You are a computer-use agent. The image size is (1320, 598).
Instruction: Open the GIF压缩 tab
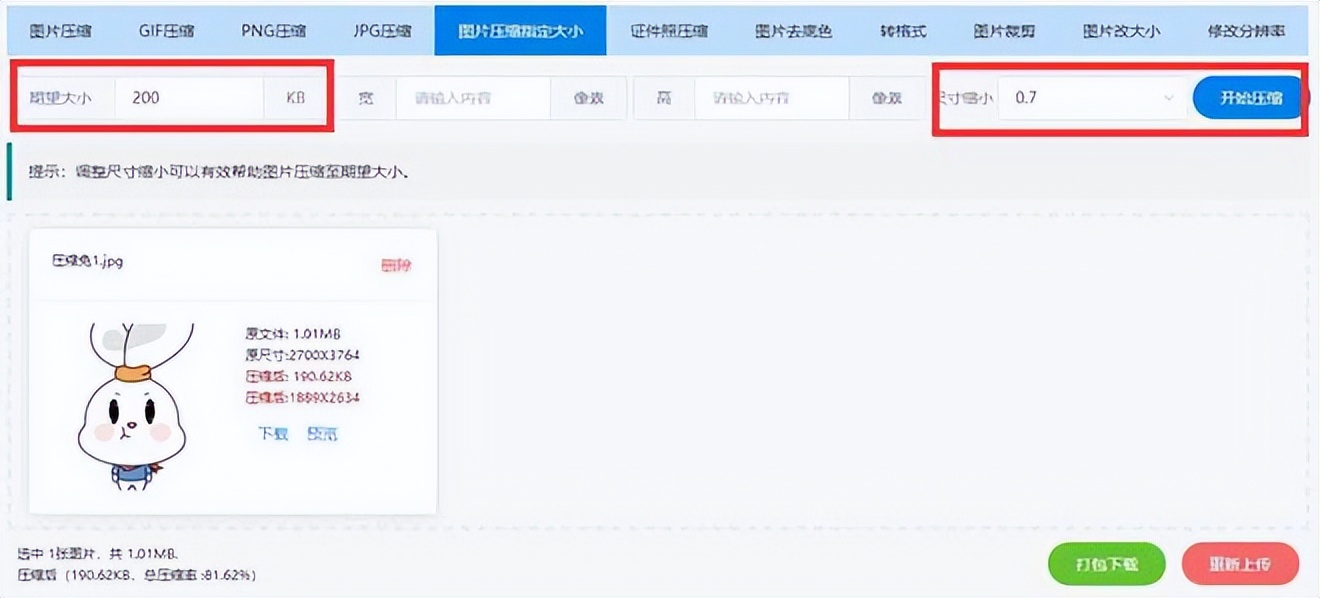(x=166, y=30)
